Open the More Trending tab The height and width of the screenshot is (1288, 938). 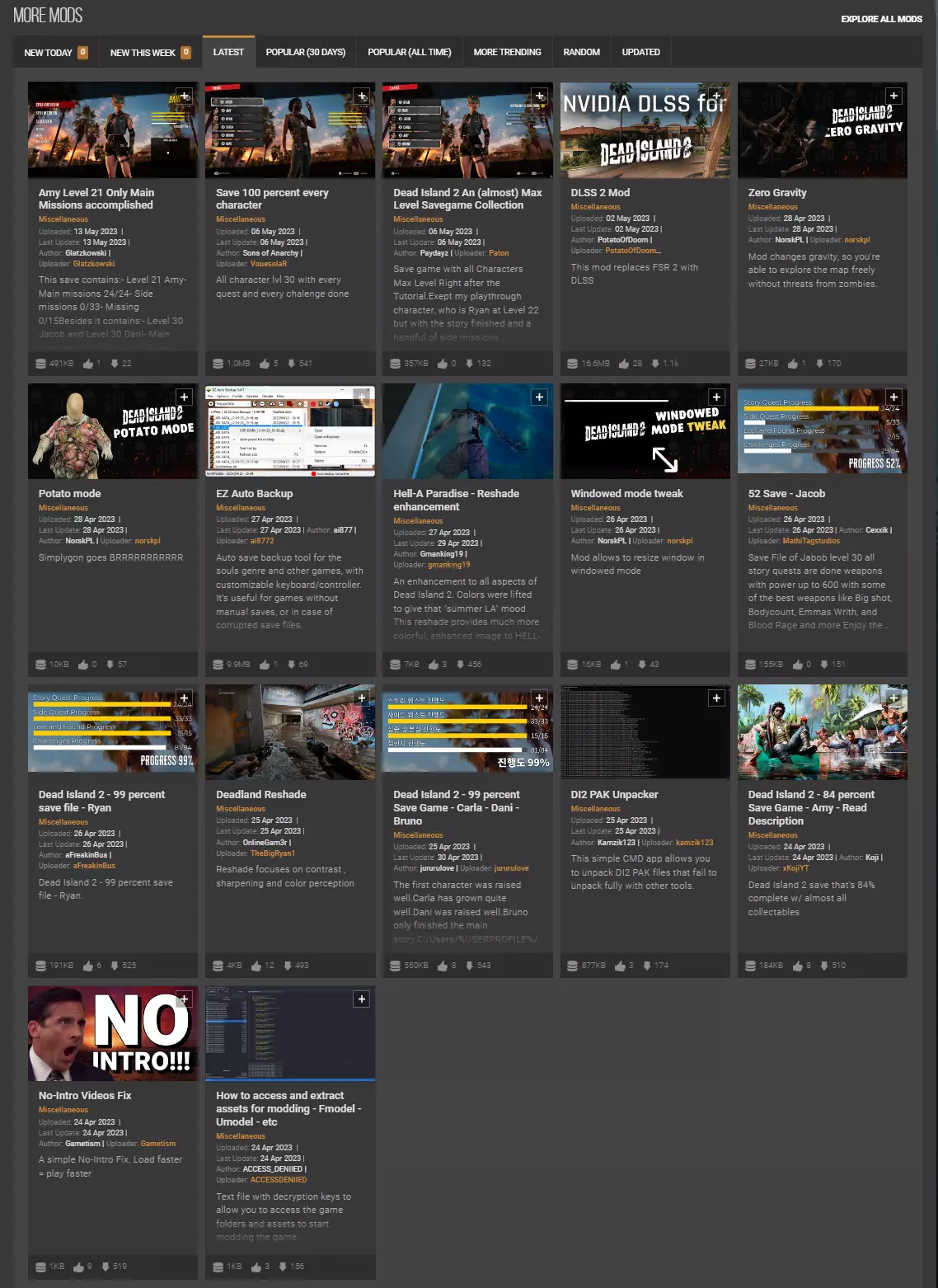tap(508, 52)
